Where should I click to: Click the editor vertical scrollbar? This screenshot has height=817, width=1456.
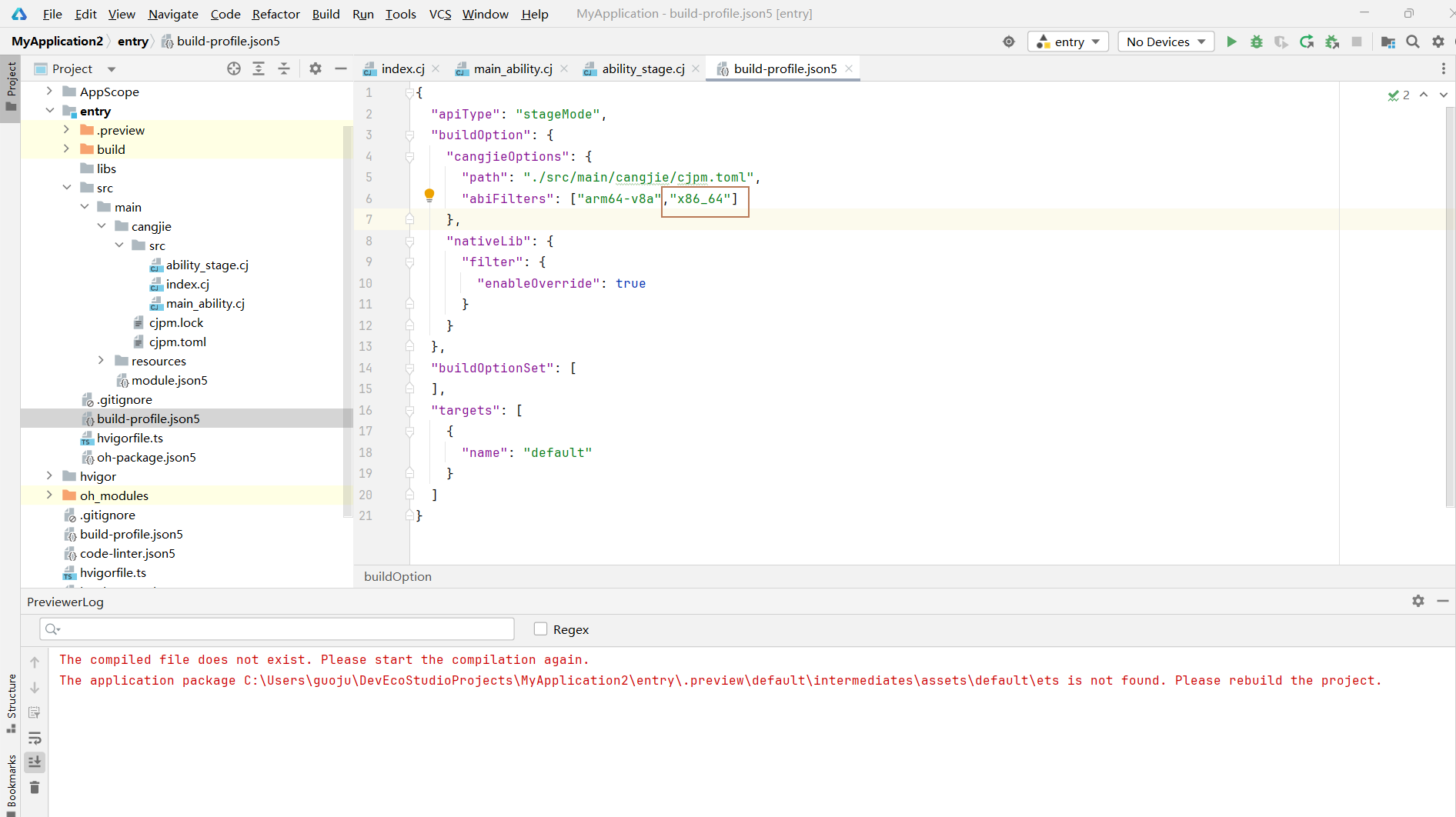point(1450,308)
